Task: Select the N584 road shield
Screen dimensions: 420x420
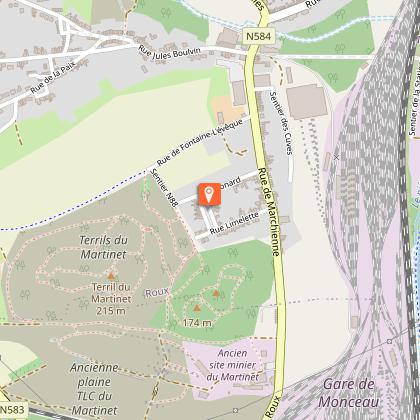Action: click(x=259, y=36)
